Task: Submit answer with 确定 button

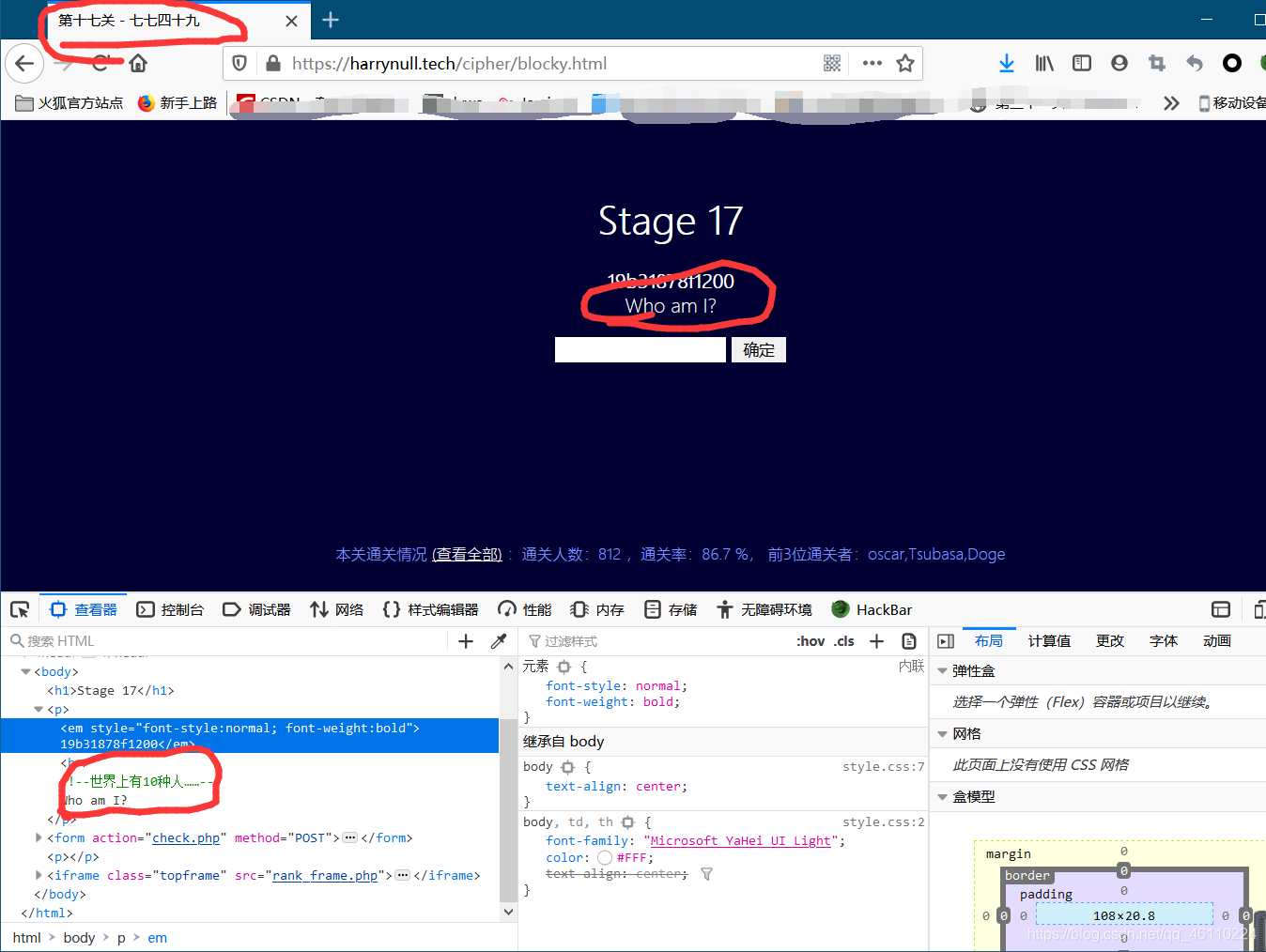Action: click(x=759, y=349)
